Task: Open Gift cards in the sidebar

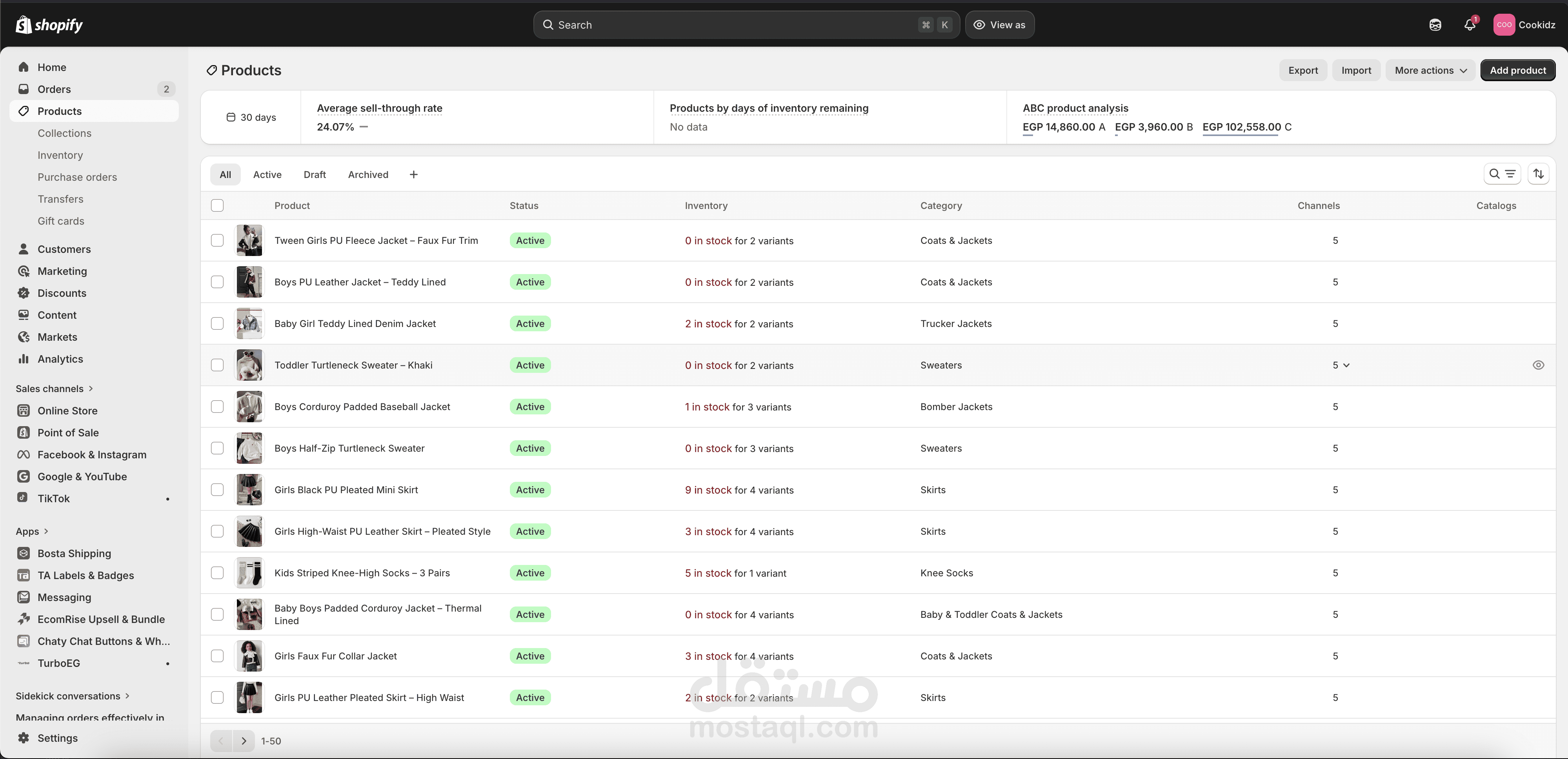Action: tap(61, 221)
